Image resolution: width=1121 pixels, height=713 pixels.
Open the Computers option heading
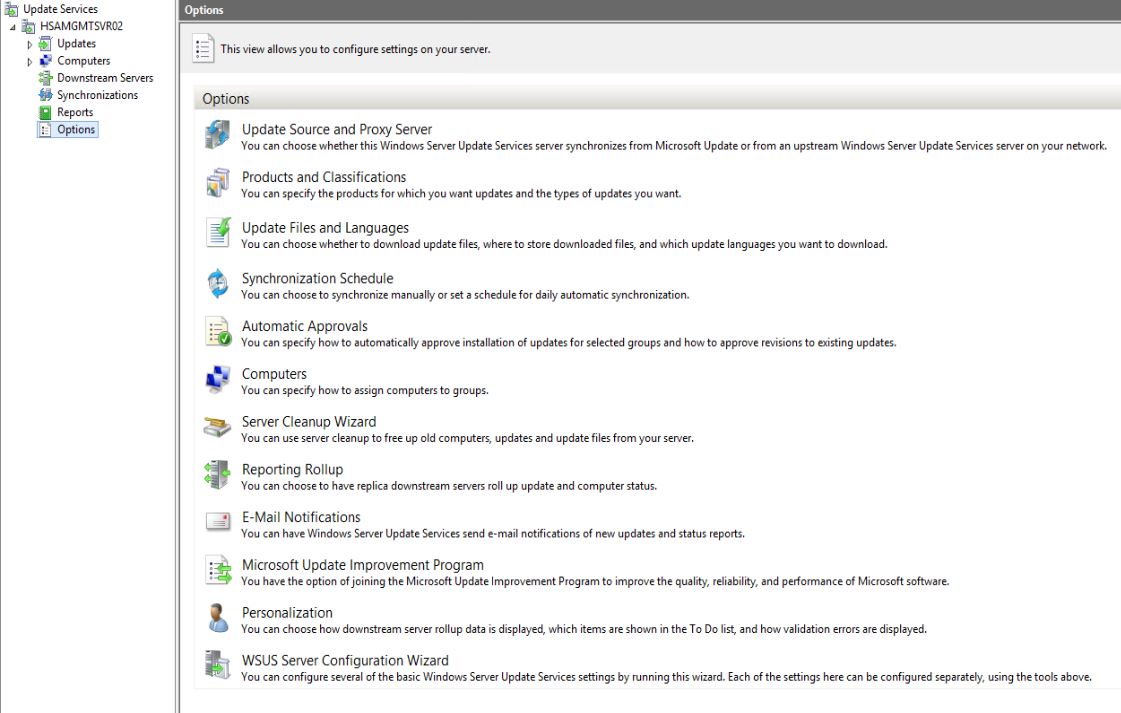click(x=274, y=374)
